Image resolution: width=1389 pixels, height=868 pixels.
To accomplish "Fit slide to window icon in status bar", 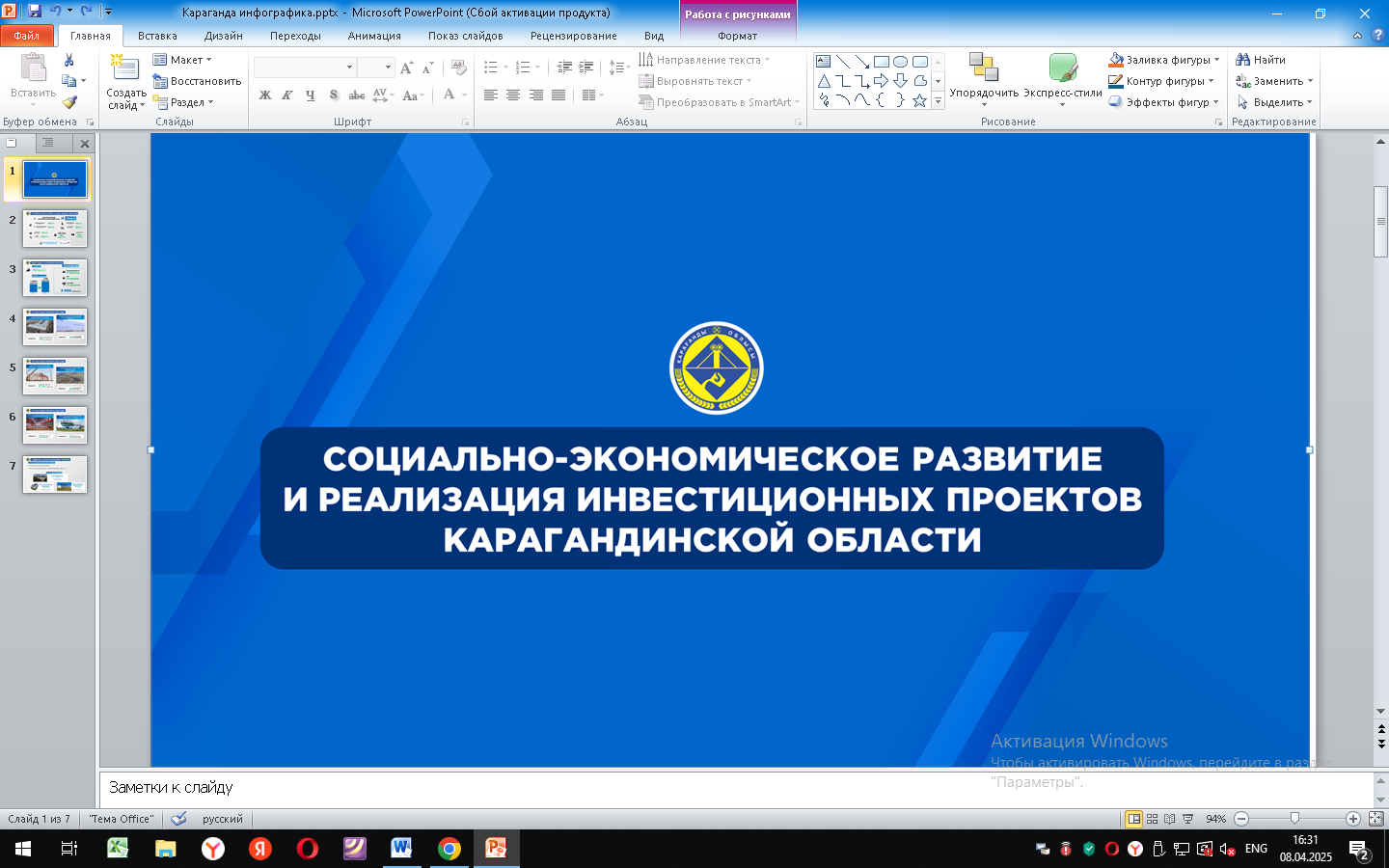I will tap(1375, 819).
